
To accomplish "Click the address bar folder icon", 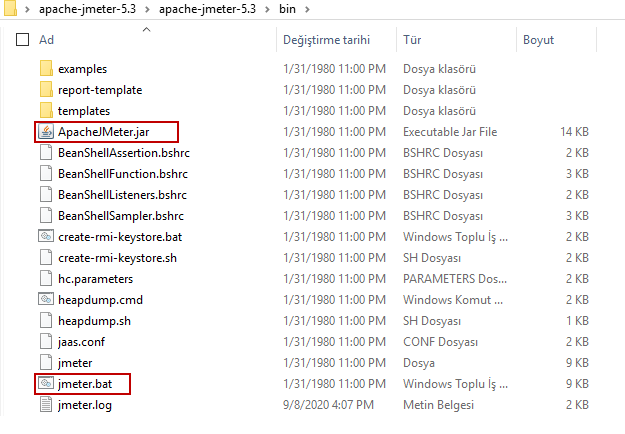I will pos(10,8).
